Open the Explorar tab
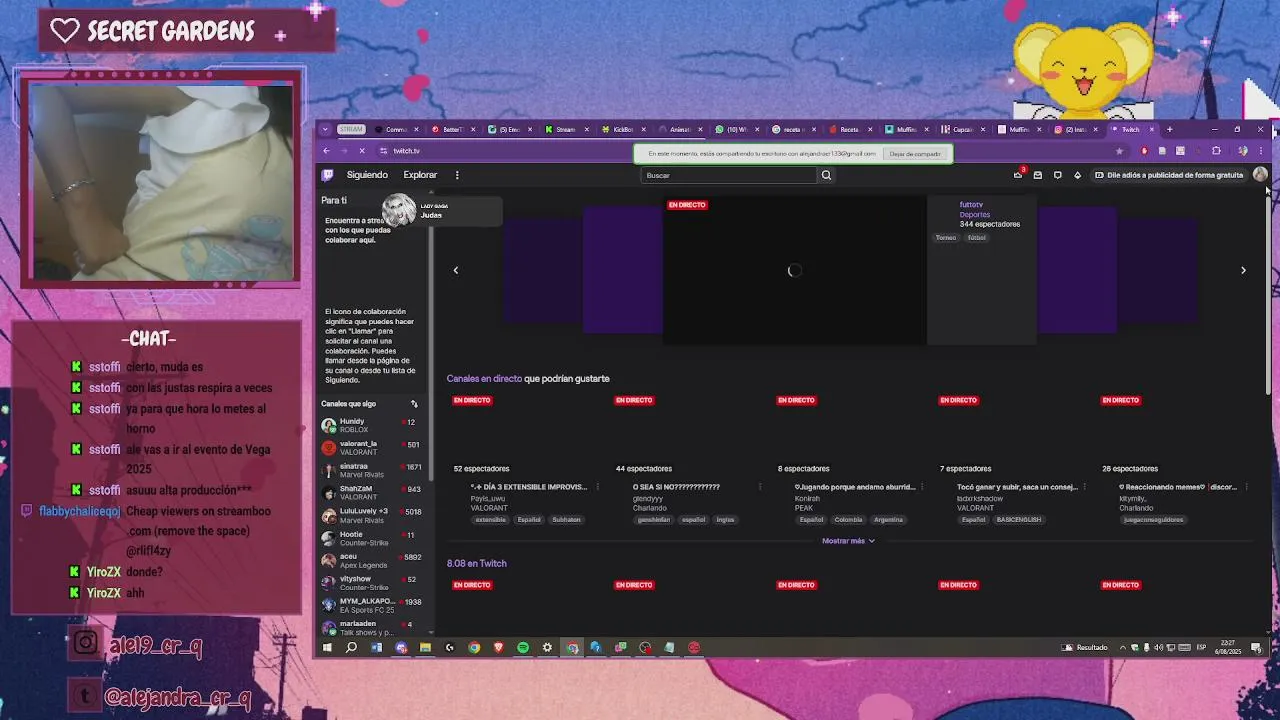Image resolution: width=1280 pixels, height=720 pixels. [x=420, y=175]
